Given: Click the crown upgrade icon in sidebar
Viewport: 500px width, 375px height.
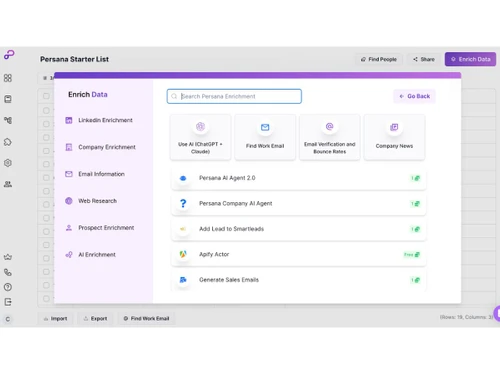Looking at the screenshot, I should click(8, 257).
